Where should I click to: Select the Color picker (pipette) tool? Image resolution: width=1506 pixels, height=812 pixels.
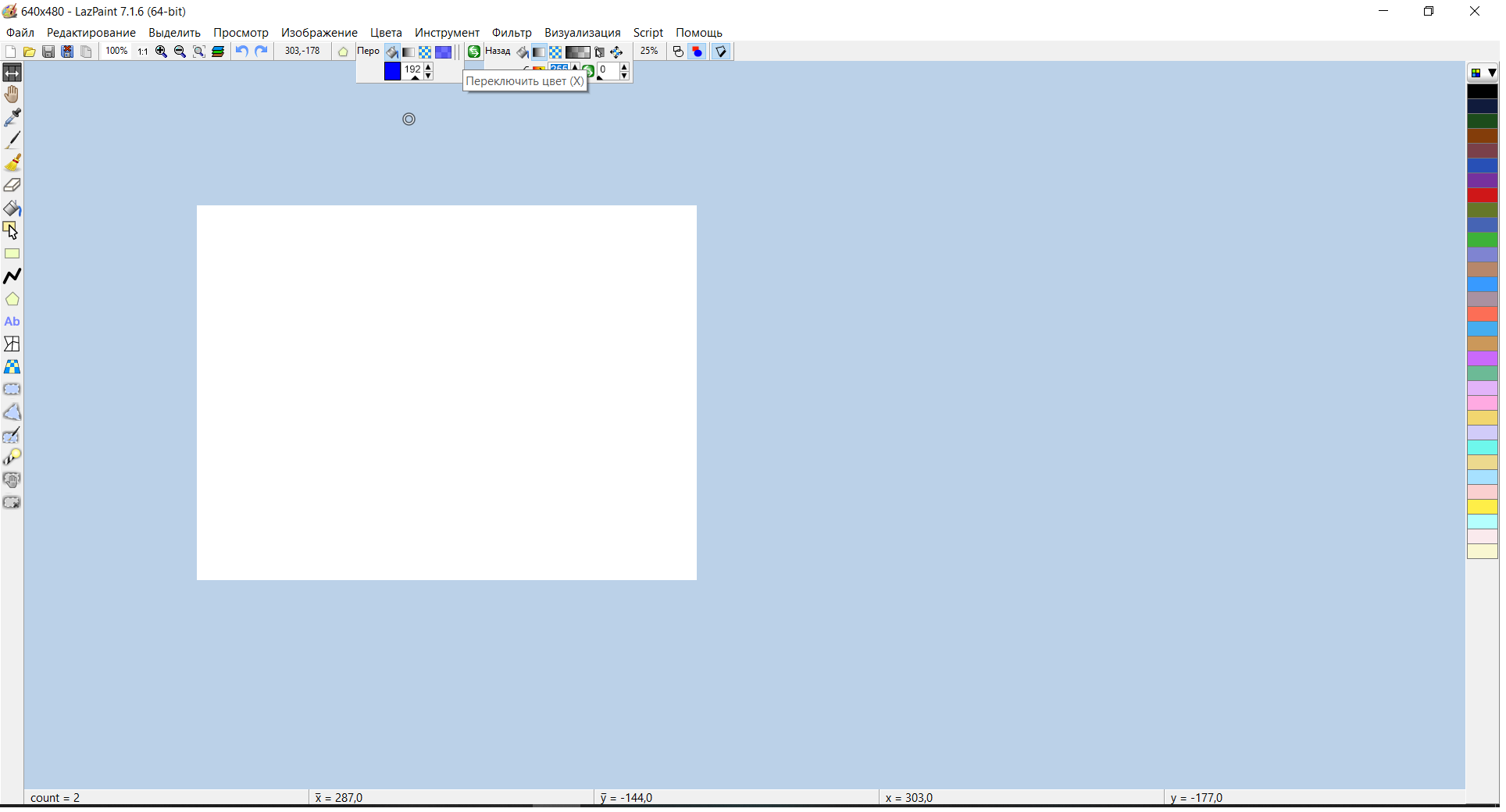(x=12, y=117)
